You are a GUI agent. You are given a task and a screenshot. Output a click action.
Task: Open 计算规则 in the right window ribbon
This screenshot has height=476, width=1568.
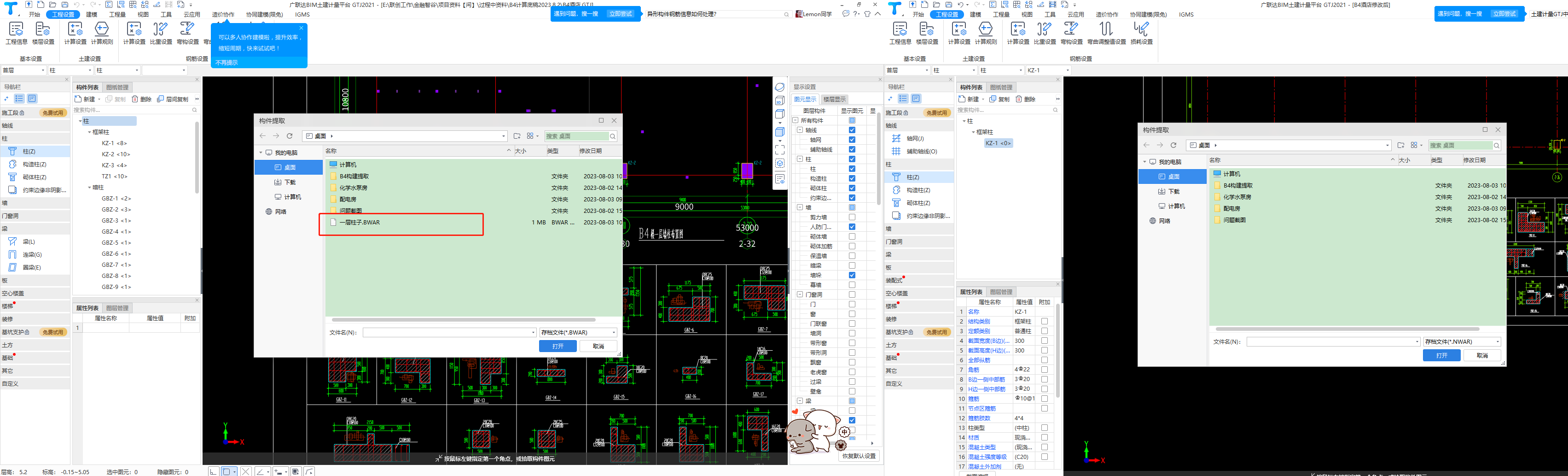pyautogui.click(x=986, y=34)
